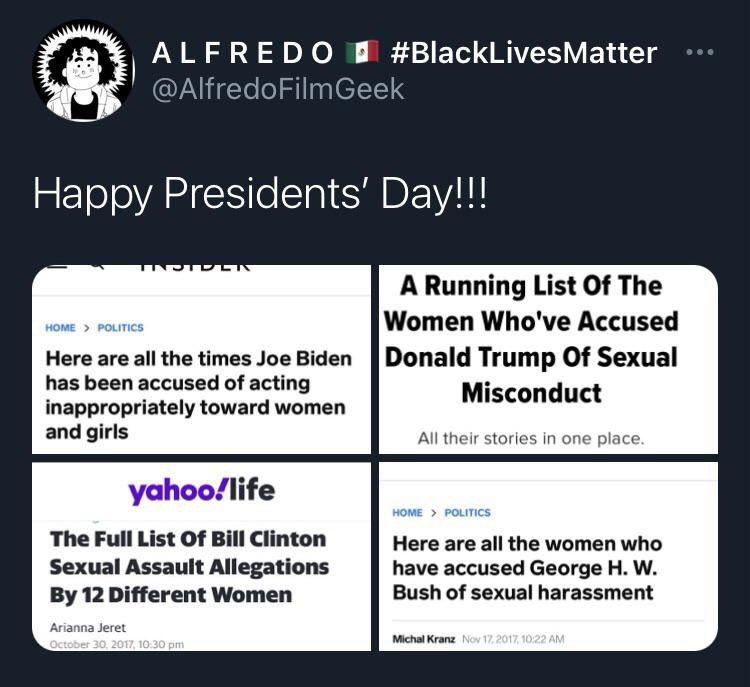Open the three-dot more options menu
The height and width of the screenshot is (687, 750).
(x=699, y=52)
